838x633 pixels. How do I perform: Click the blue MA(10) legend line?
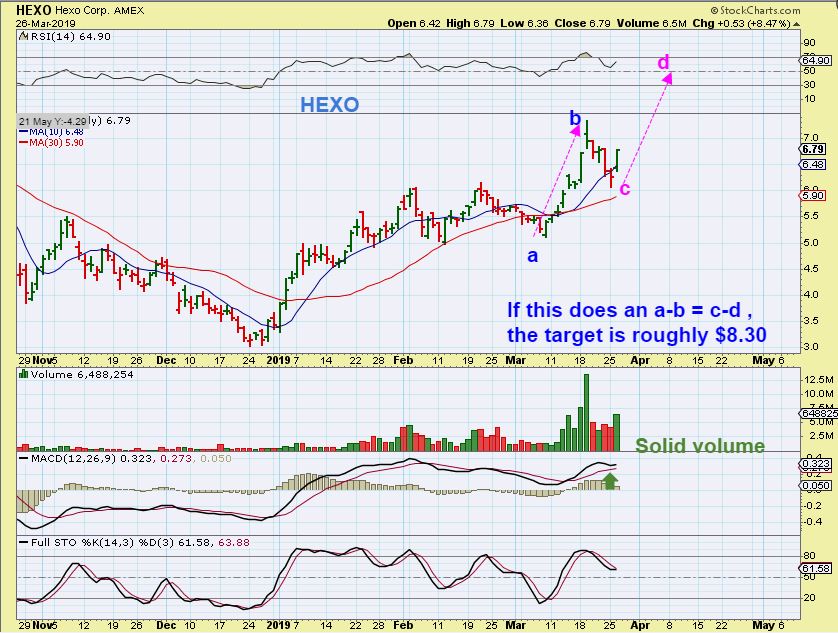[24, 131]
